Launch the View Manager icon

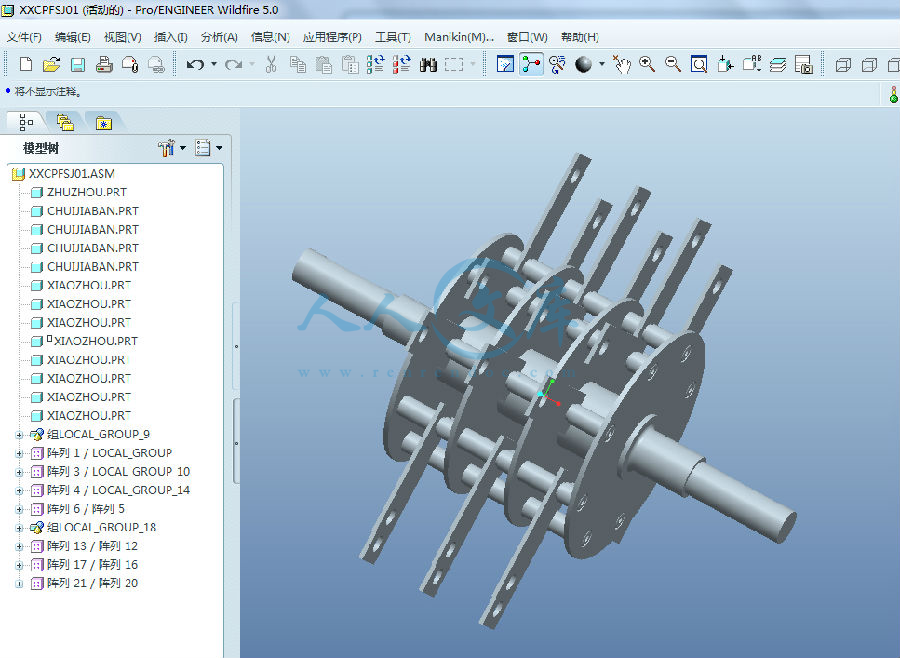804,64
